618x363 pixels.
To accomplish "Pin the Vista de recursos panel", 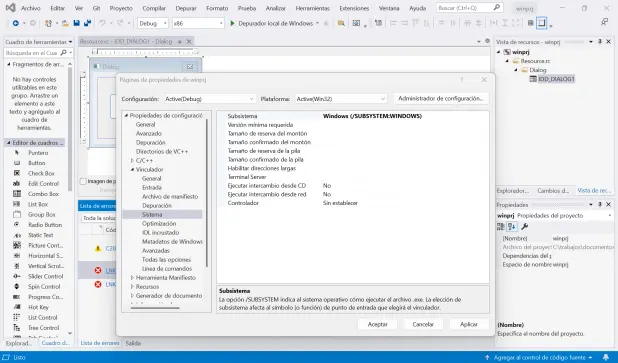I will [600, 41].
